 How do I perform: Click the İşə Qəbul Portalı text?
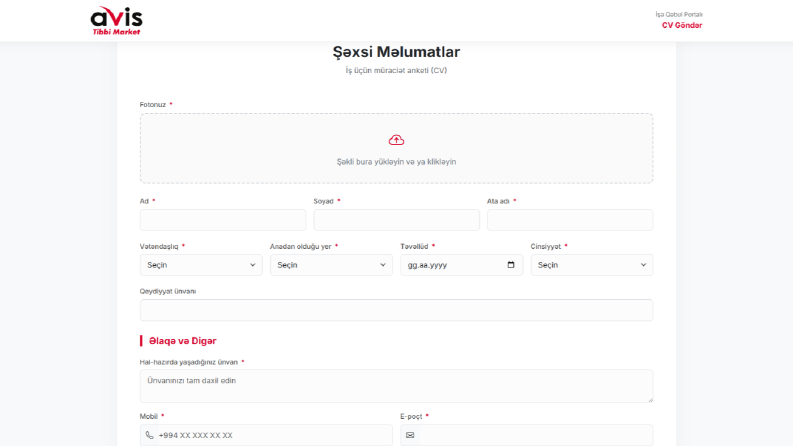[679, 15]
